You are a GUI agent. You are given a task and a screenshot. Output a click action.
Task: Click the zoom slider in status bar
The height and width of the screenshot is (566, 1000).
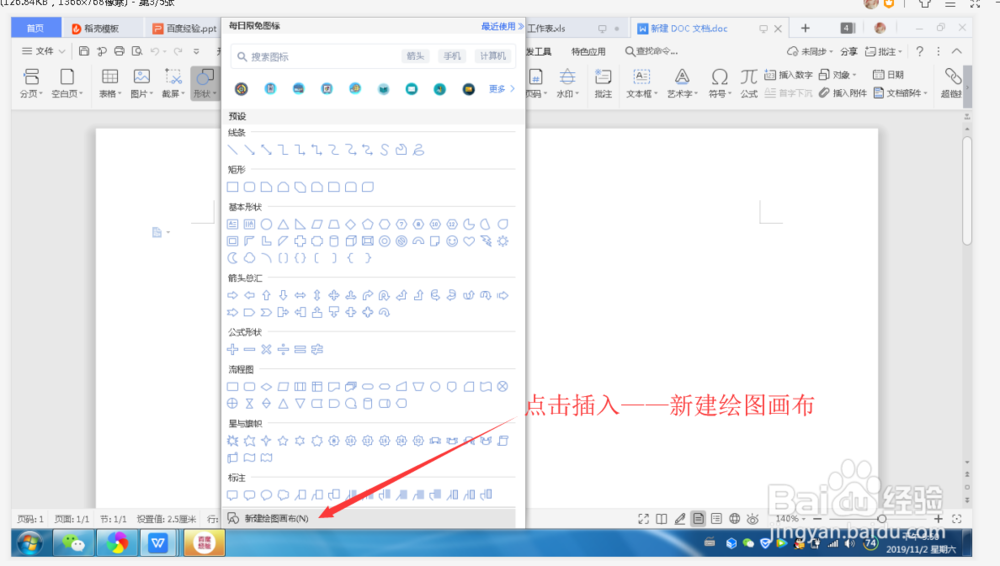point(881,519)
